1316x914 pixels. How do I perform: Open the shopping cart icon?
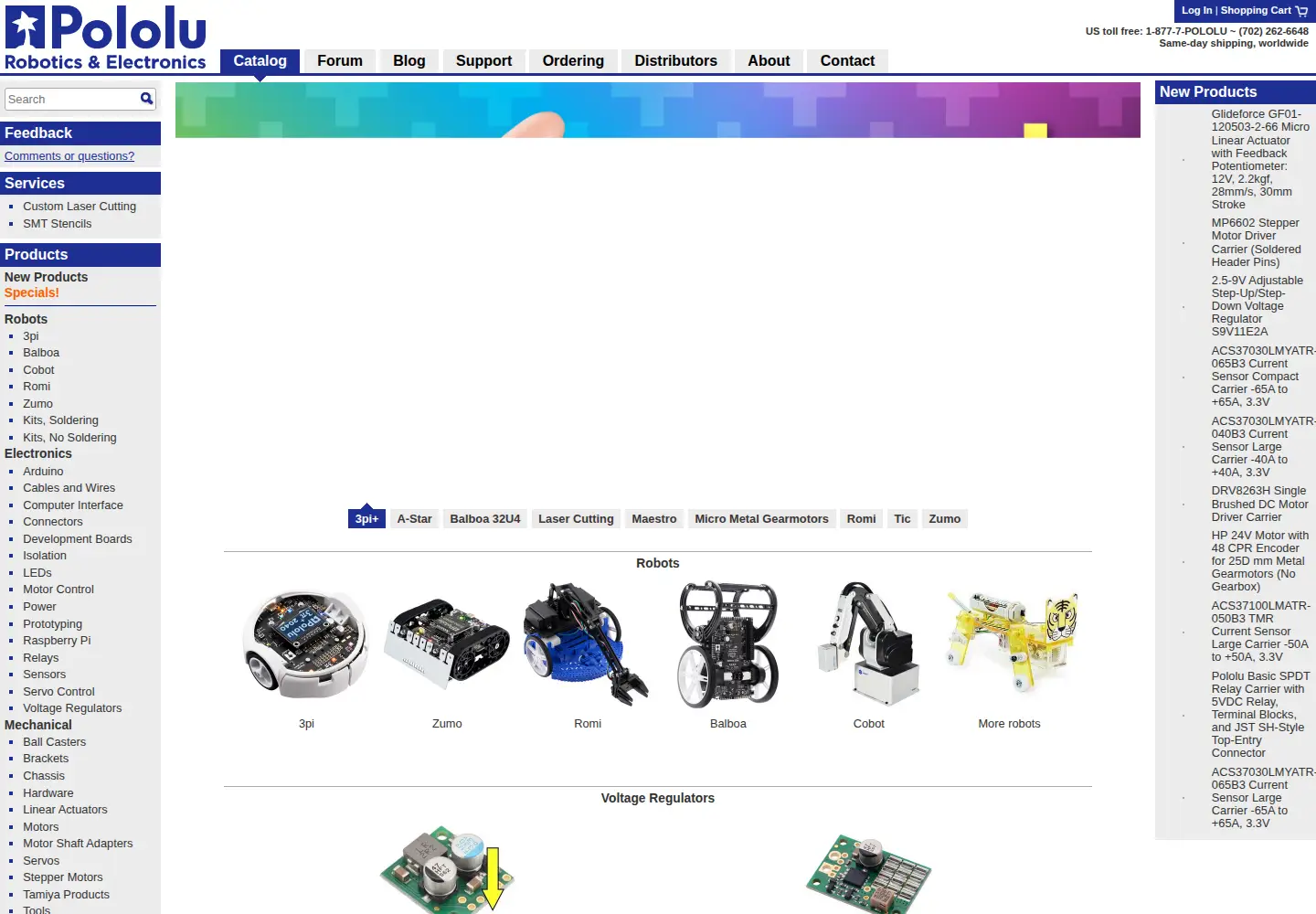click(x=1301, y=11)
